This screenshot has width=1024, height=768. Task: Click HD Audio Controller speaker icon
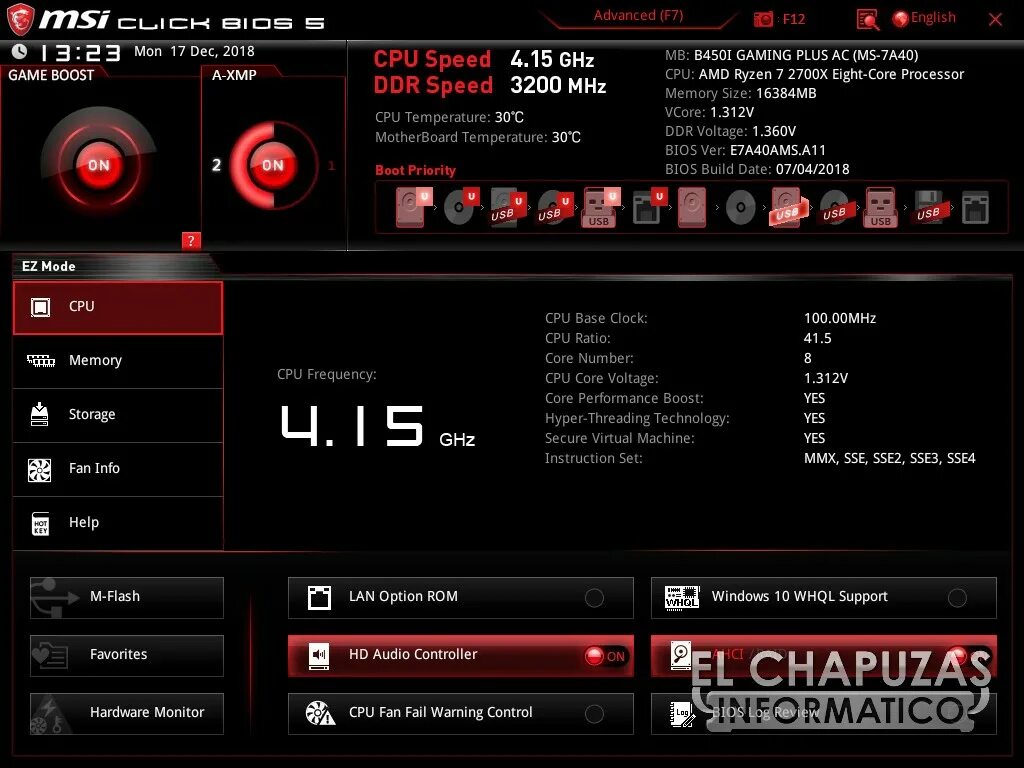coord(319,656)
